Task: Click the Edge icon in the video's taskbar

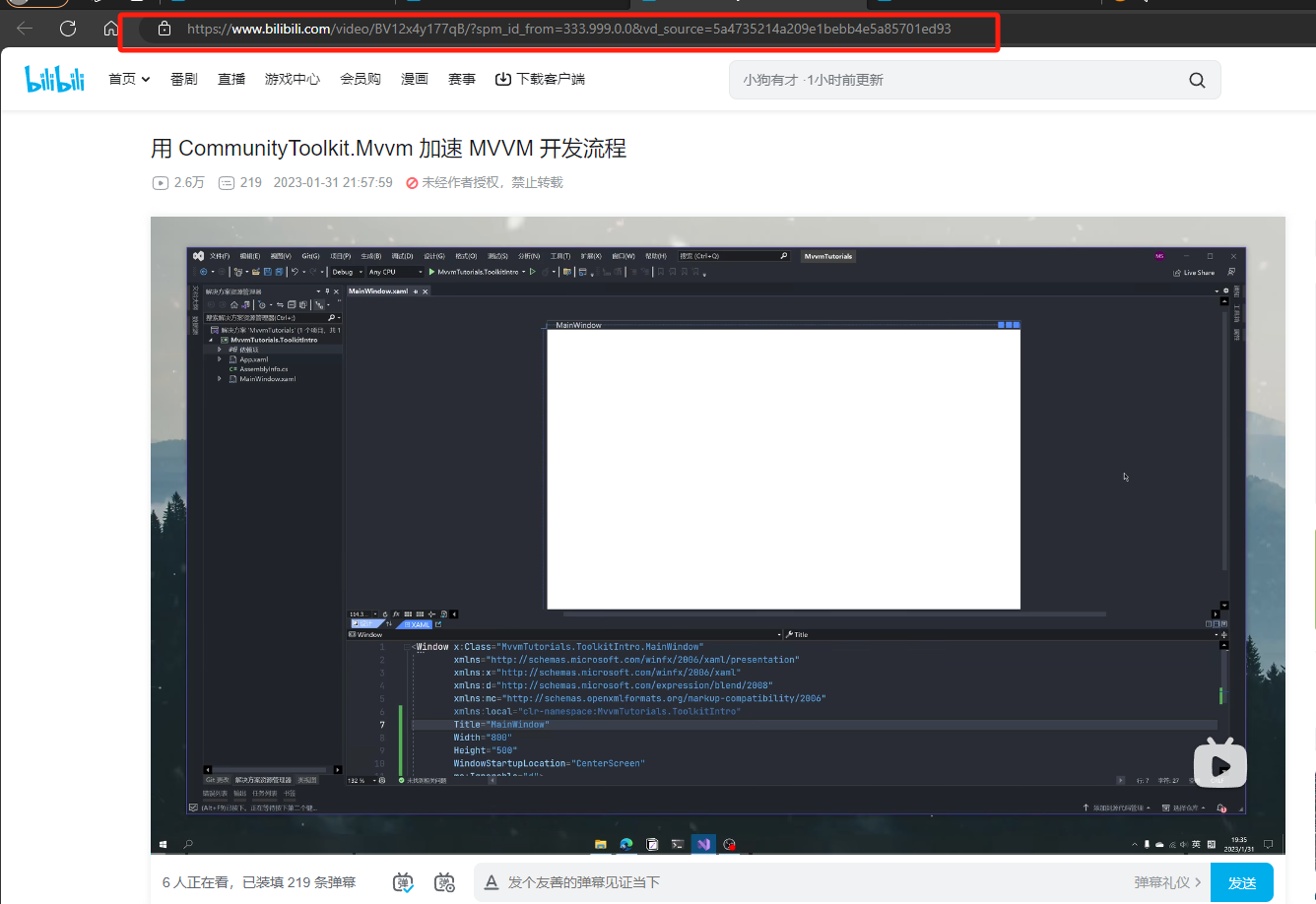Action: pyautogui.click(x=626, y=844)
